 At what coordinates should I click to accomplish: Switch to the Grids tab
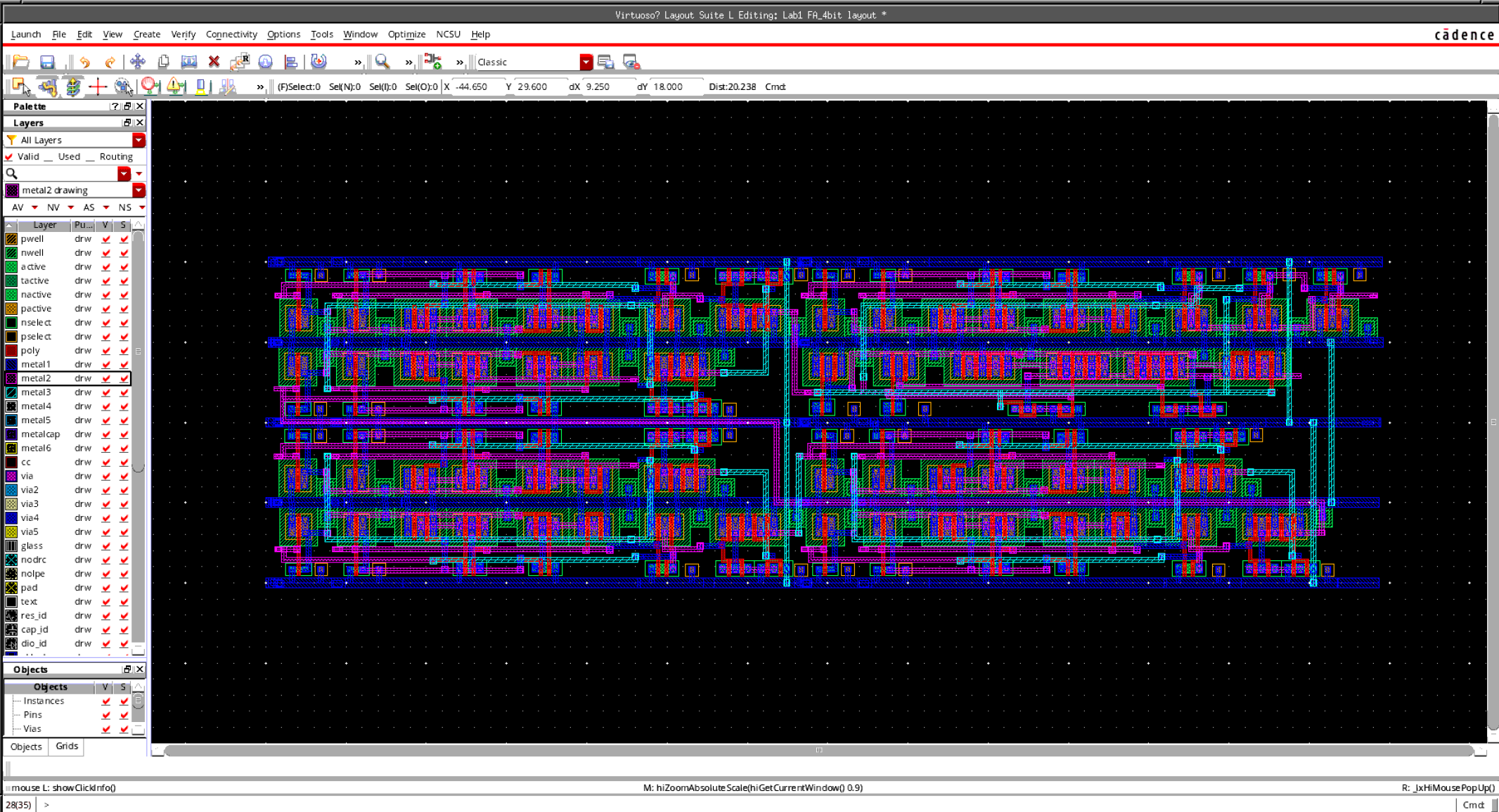[66, 747]
